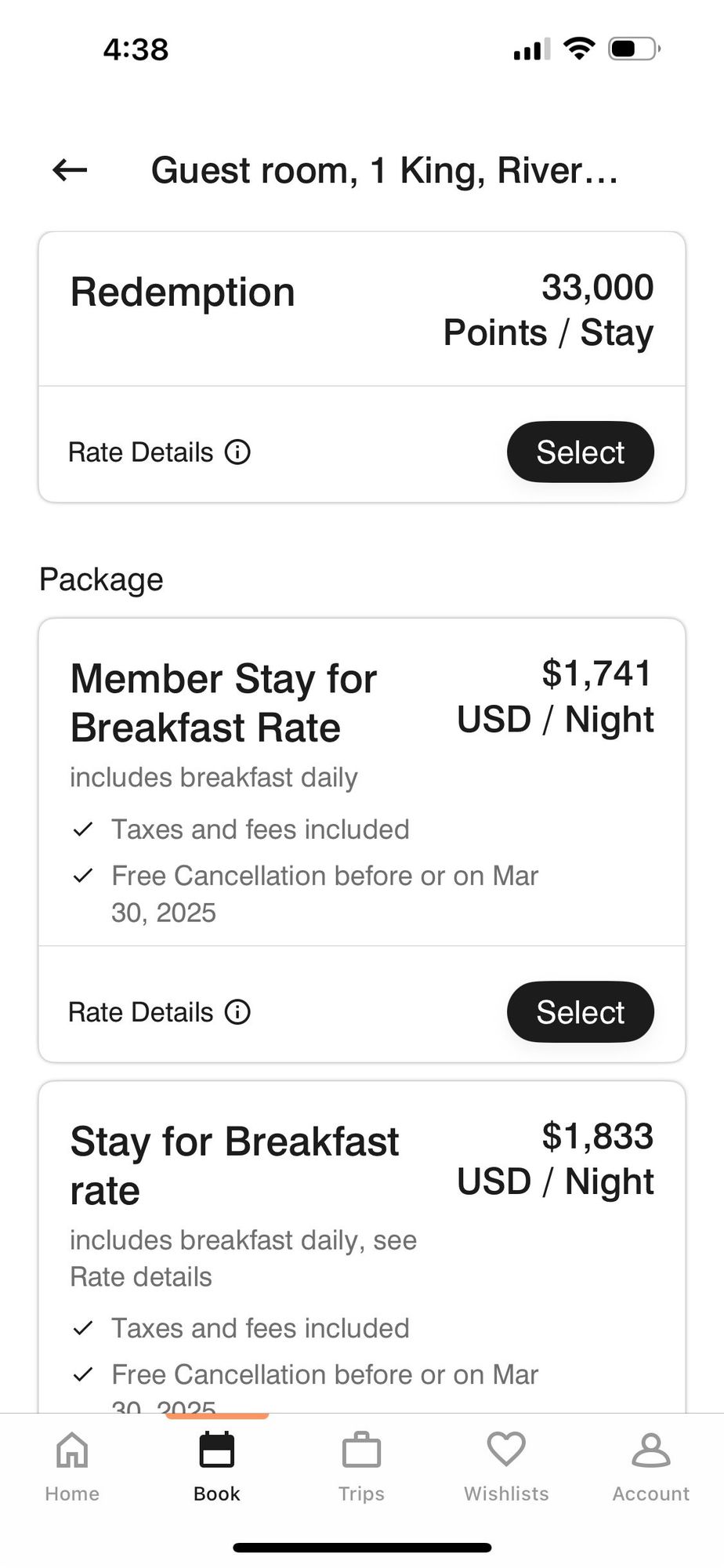The image size is (724, 1568).
Task: Tap the Home tab label
Action: pyautogui.click(x=72, y=1494)
